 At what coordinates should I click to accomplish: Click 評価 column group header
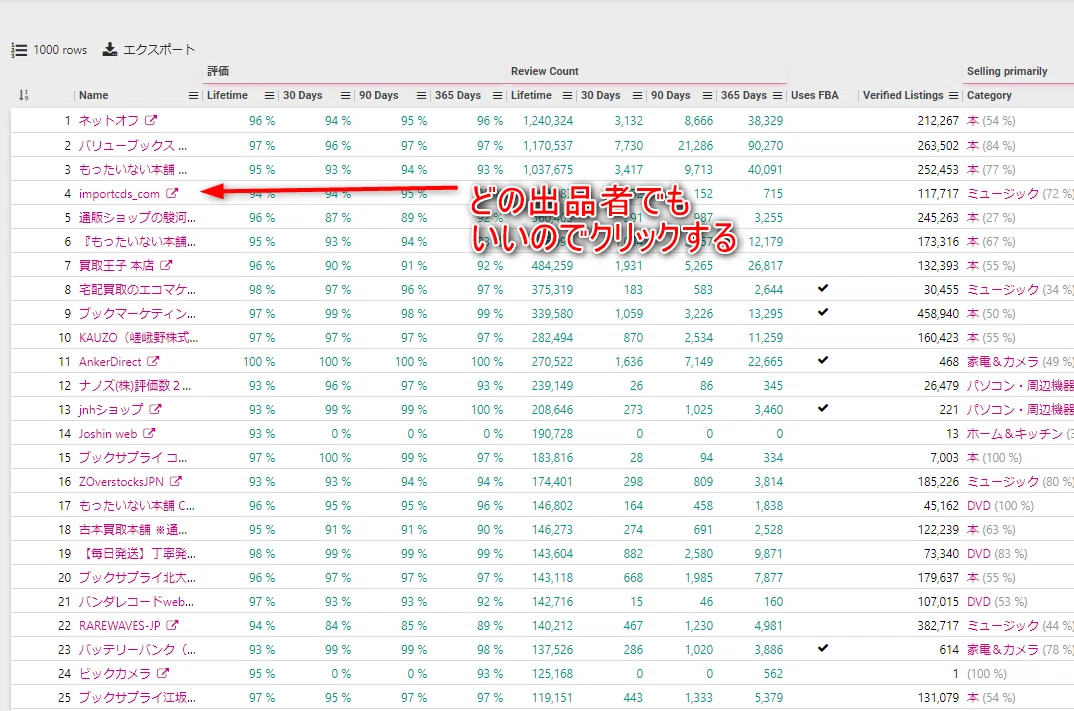click(218, 71)
